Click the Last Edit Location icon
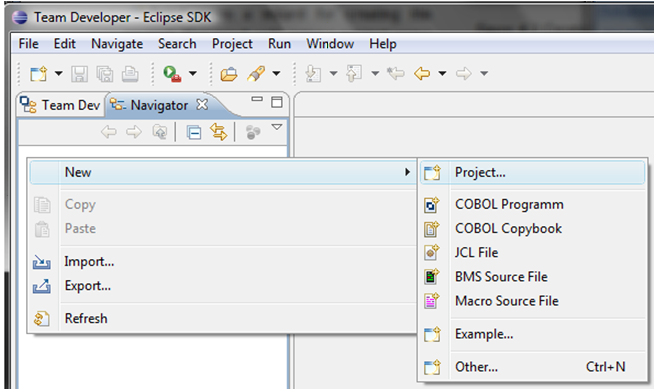The image size is (656, 391). [396, 74]
